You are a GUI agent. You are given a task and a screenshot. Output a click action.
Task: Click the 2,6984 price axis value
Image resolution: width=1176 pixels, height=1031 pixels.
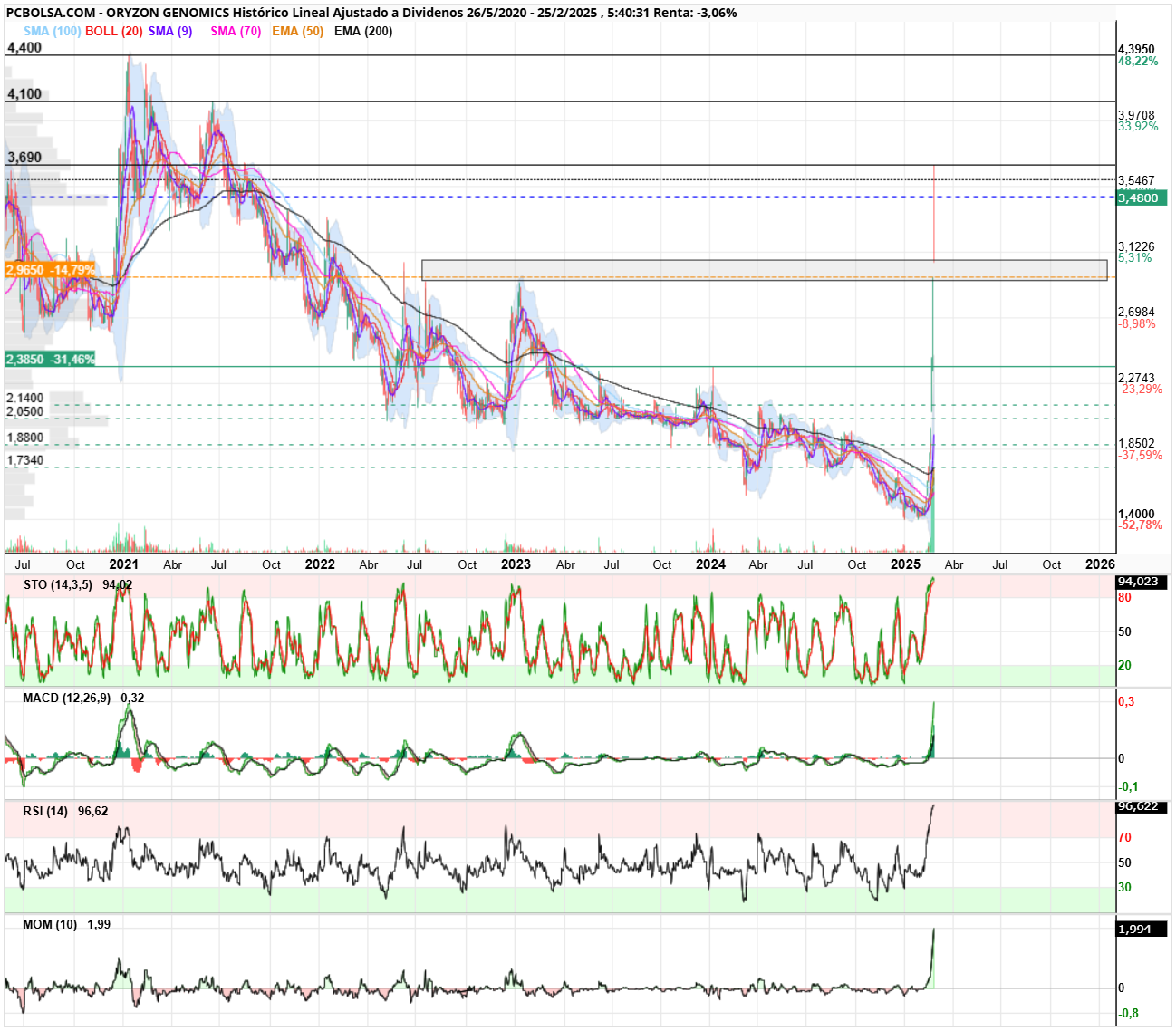click(x=1136, y=312)
